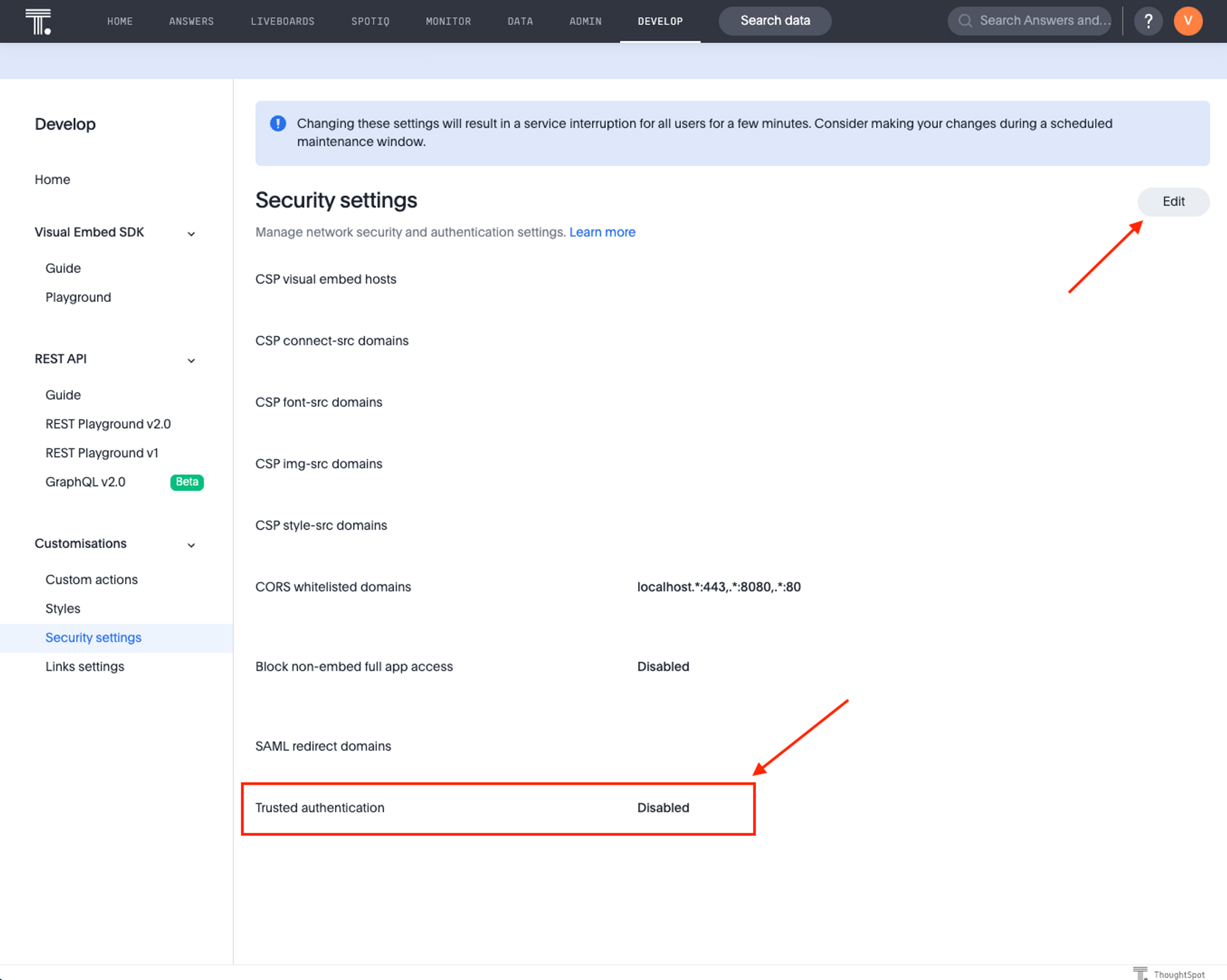The image size is (1227, 980).
Task: Click the ThoughtSpot logo icon
Action: [38, 21]
